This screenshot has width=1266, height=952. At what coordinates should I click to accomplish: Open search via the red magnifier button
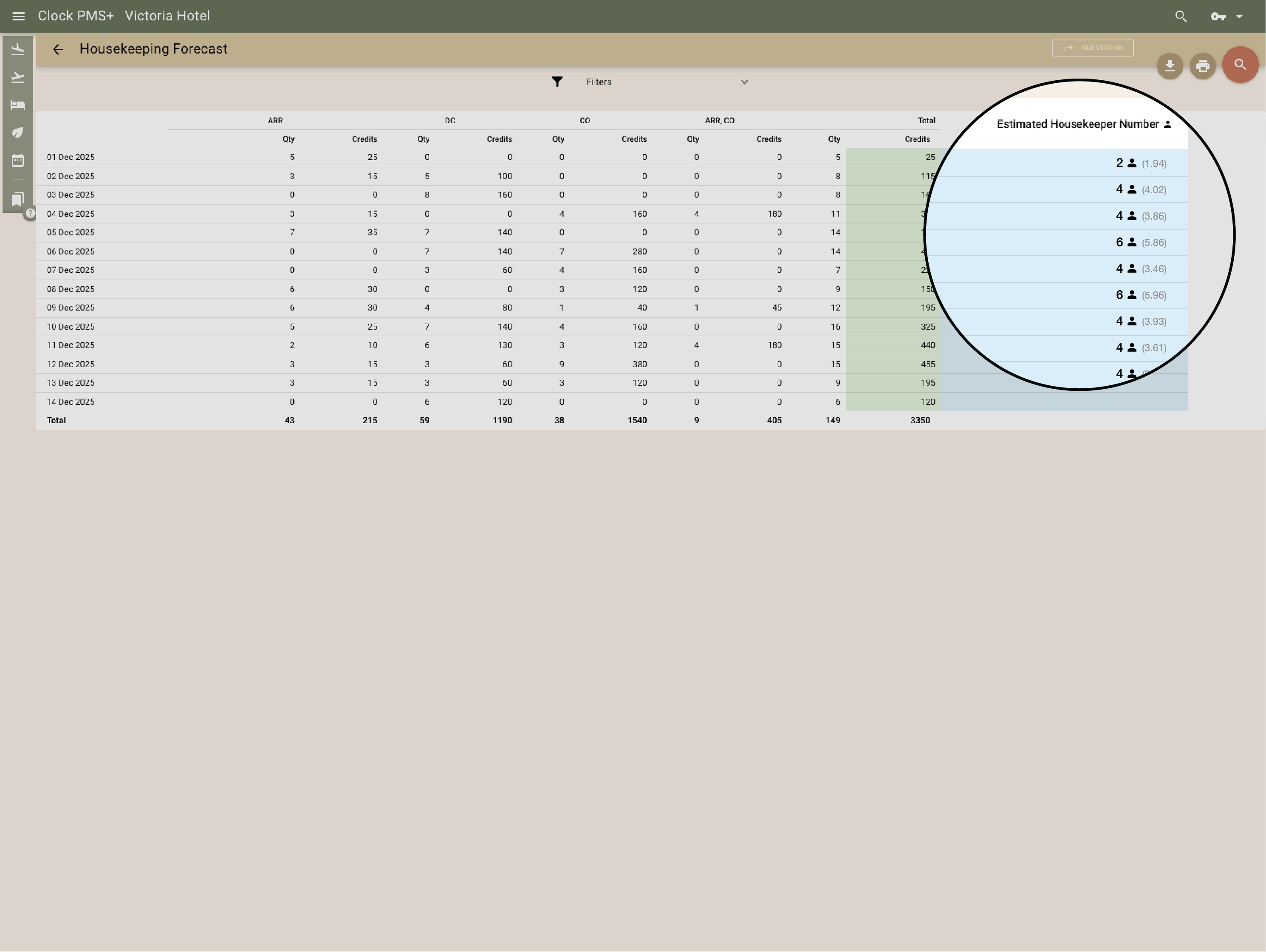[1240, 65]
